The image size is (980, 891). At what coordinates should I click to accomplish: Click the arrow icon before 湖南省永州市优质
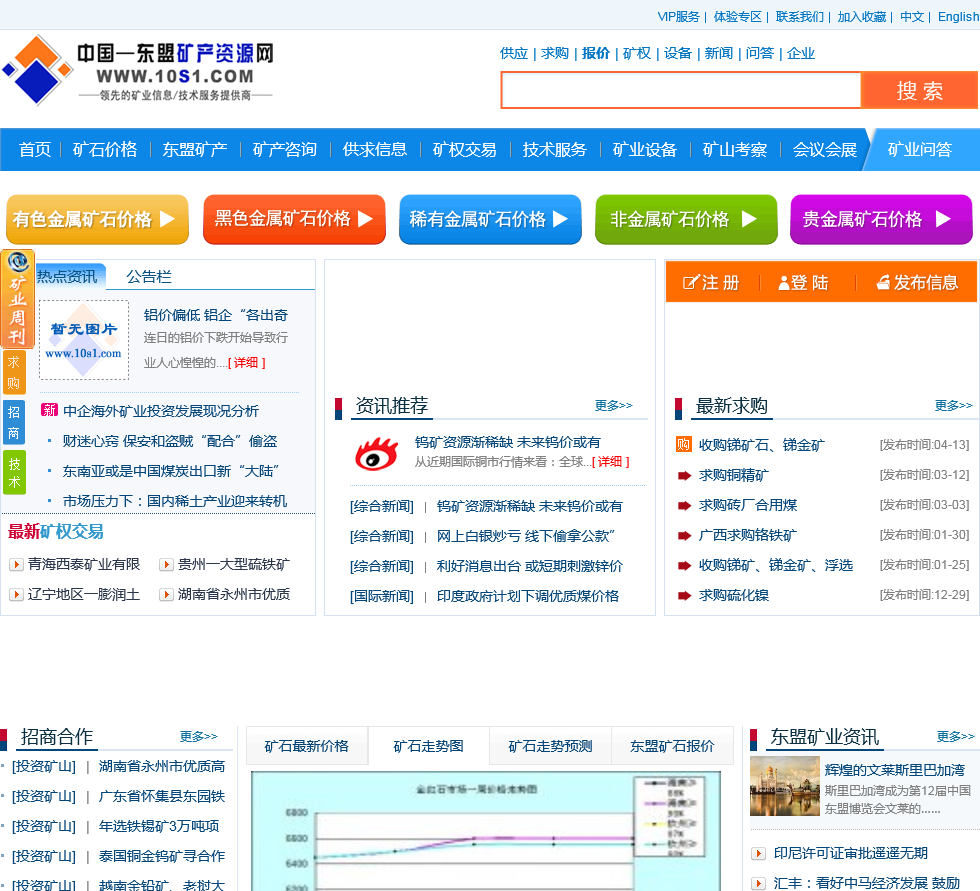coord(166,595)
